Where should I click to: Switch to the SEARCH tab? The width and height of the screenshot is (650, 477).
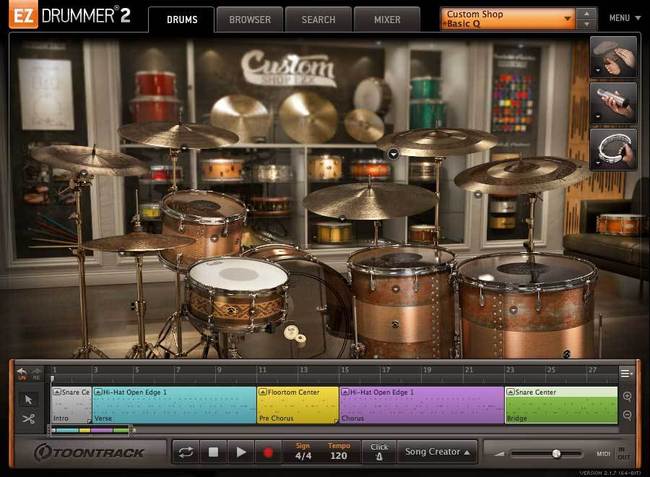click(318, 19)
